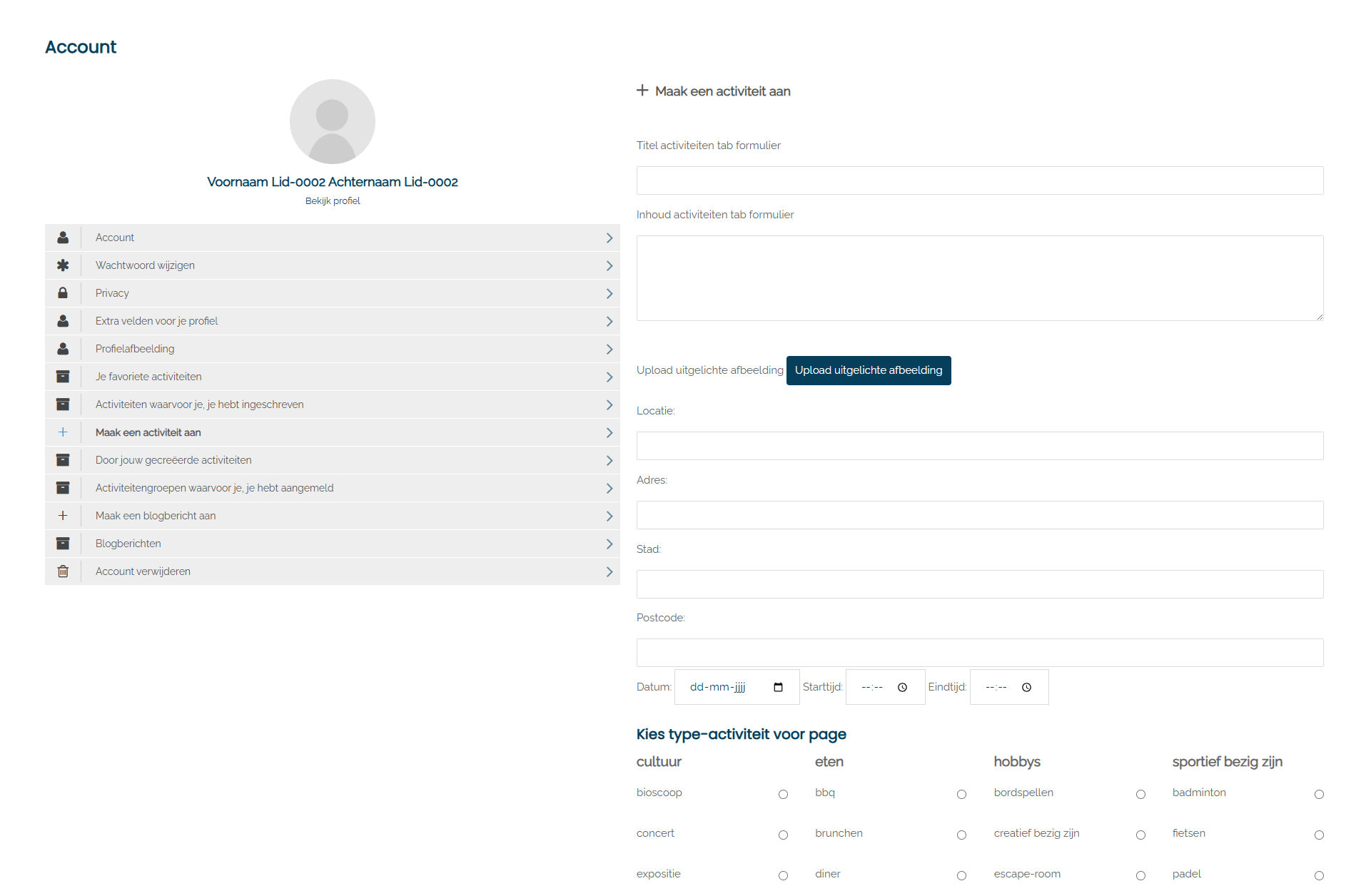Open Activiteitengroepen waarvoor je, je hebt aangemeld
Viewport: 1361px width, 896px height.
coord(214,488)
